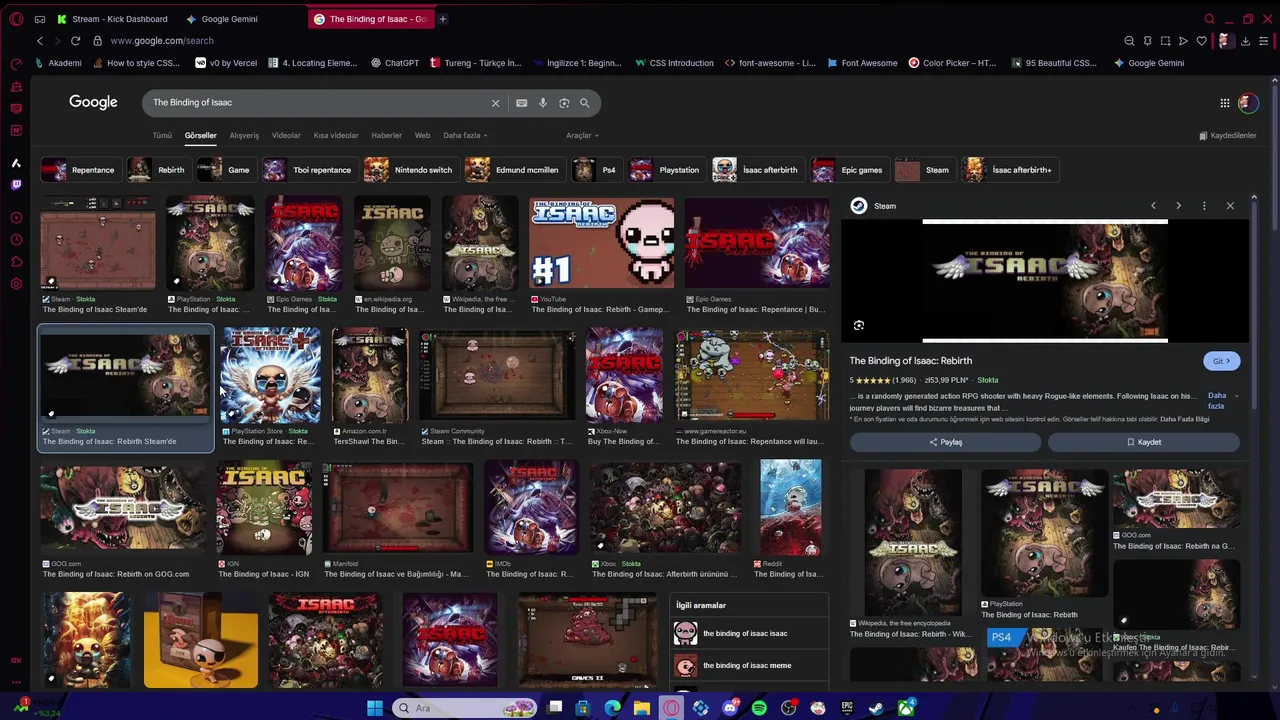This screenshot has height=720, width=1280.
Task: Open the 'Font Awesome' bookmark
Action: click(862, 63)
